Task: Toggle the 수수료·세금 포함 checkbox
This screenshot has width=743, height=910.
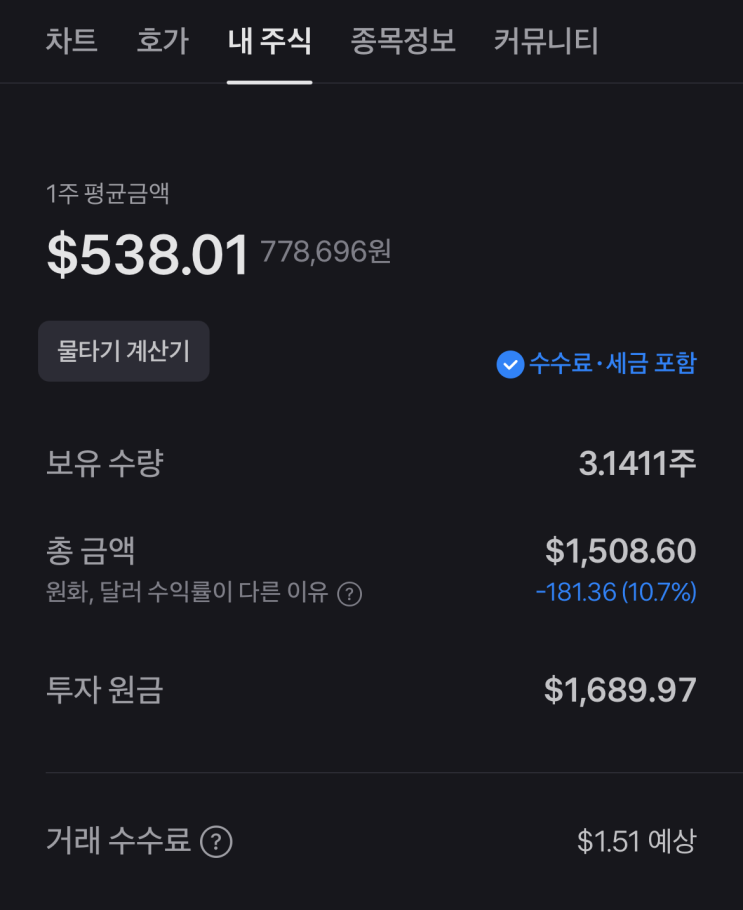Action: coord(510,364)
